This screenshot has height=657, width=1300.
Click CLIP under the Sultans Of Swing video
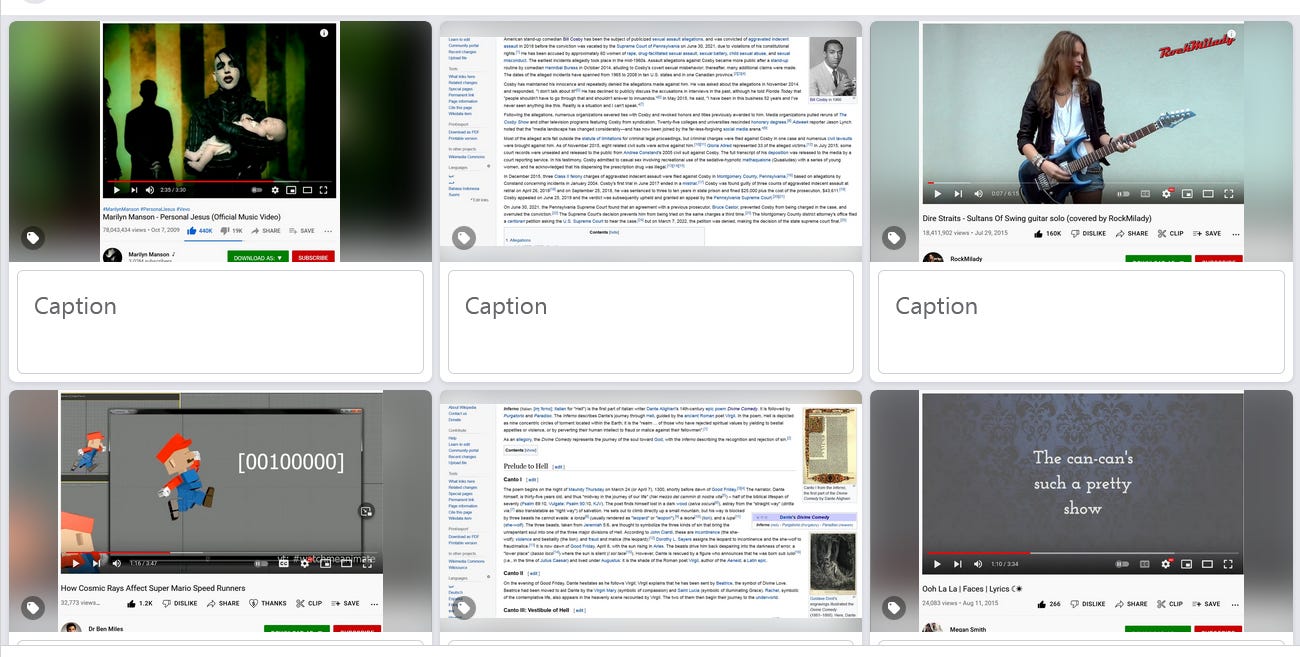1170,233
